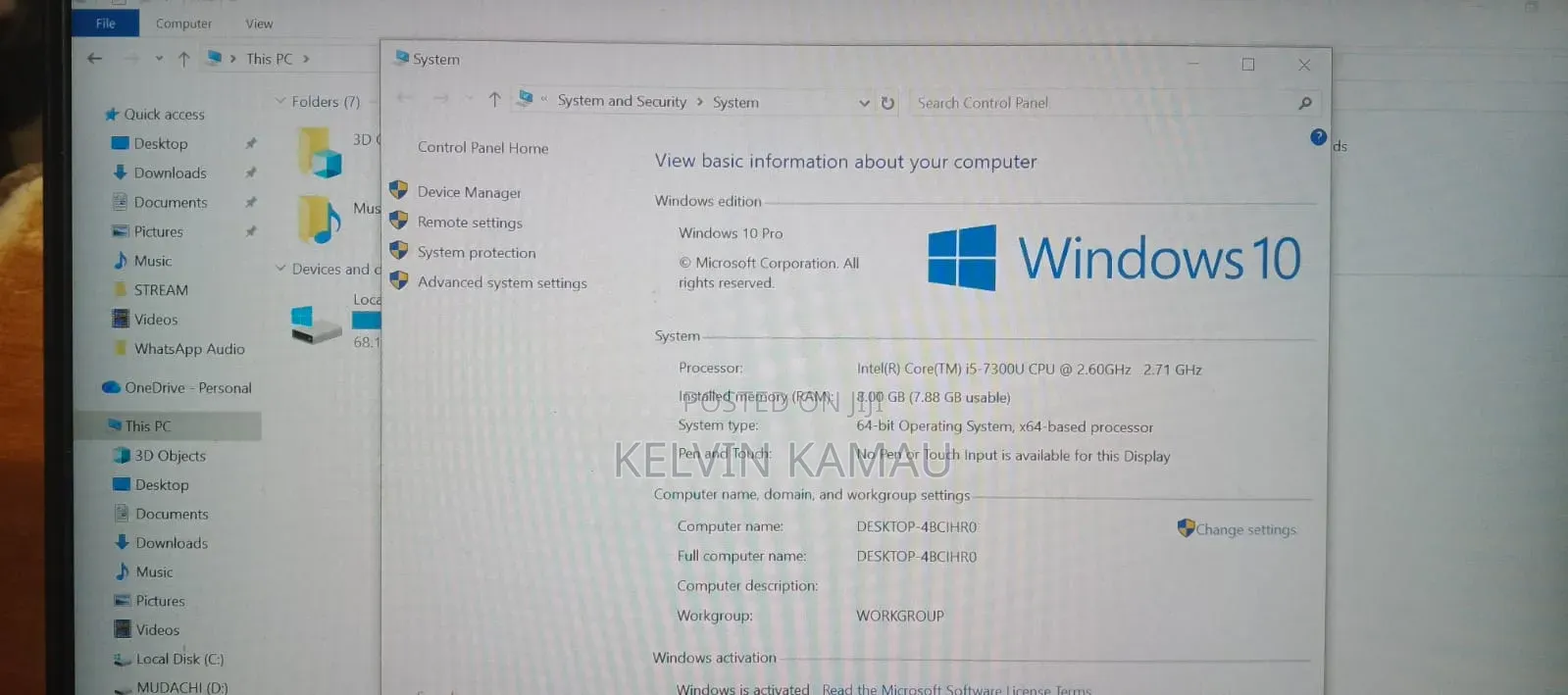Screen dimensions: 1568x695
Task: Click the forward arrow in System window
Action: (440, 98)
